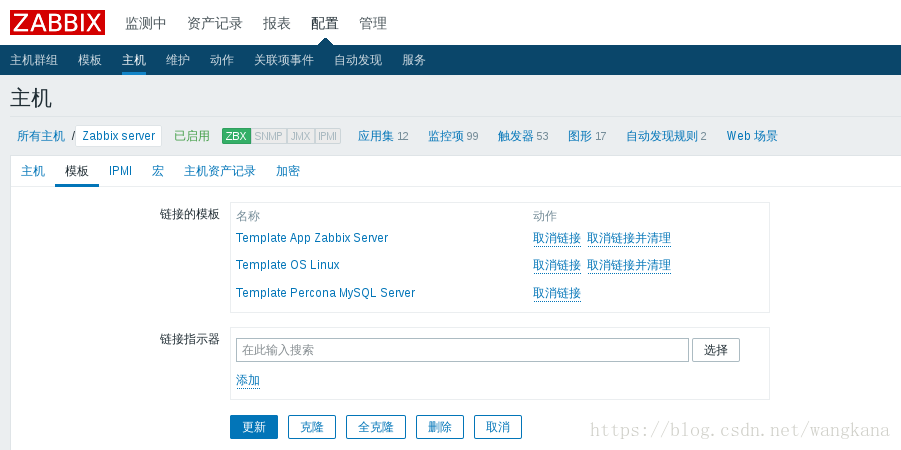Go to 主机群组 submenu
The image size is (901, 450).
[x=34, y=60]
